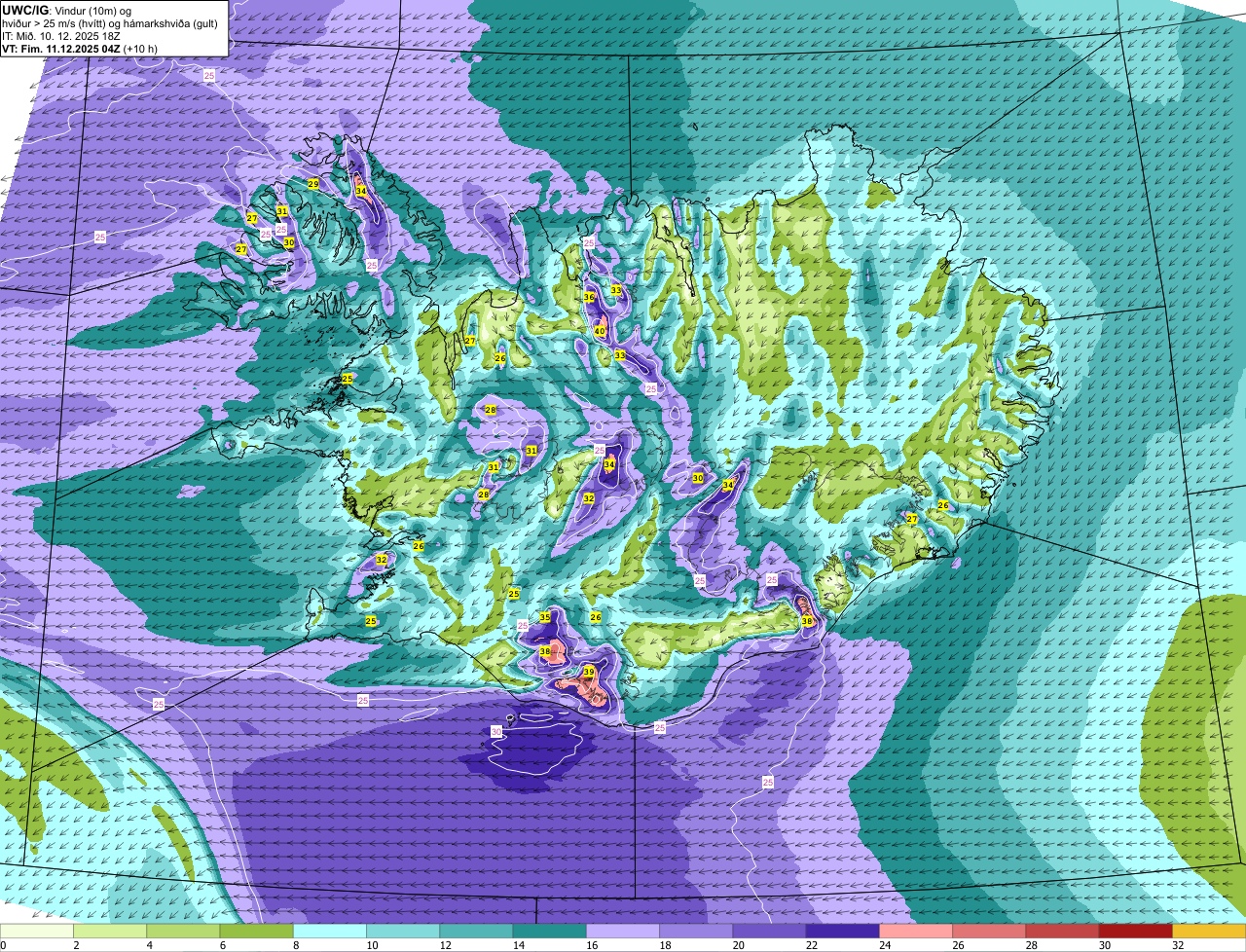The width and height of the screenshot is (1246, 952).
Task: Click the 6–8 m/s green scale swatch
Action: 256,931
